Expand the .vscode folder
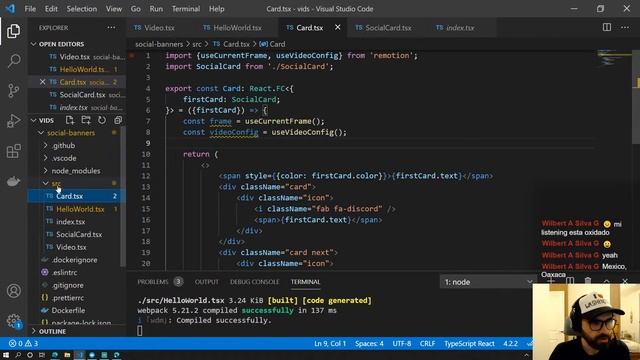This screenshot has height=360, width=640. [x=64, y=158]
